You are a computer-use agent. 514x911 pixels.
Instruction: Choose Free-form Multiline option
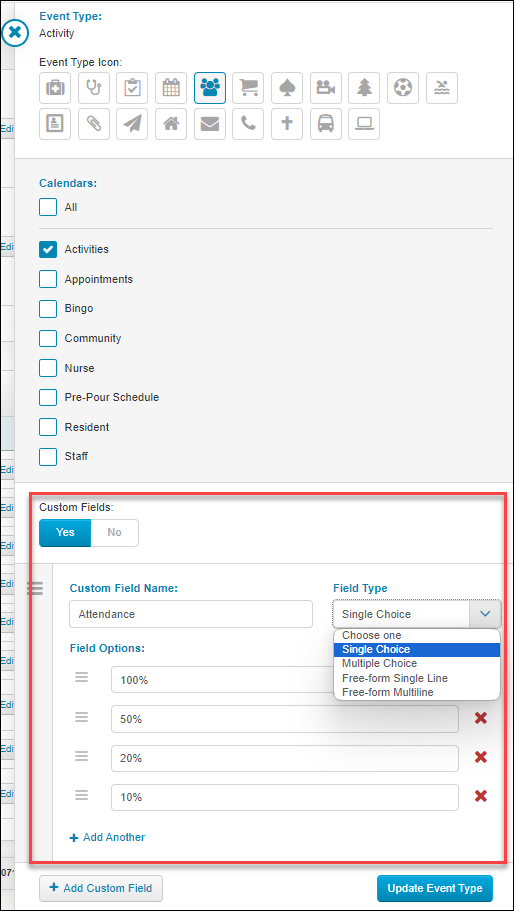(387, 693)
